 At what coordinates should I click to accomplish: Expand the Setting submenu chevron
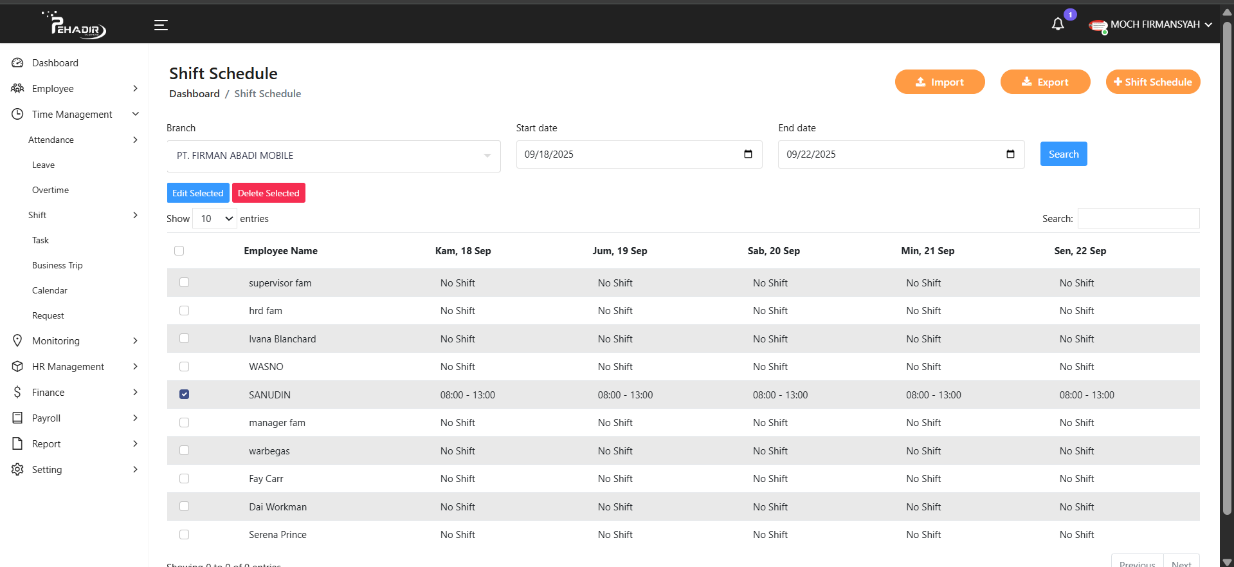tap(135, 470)
